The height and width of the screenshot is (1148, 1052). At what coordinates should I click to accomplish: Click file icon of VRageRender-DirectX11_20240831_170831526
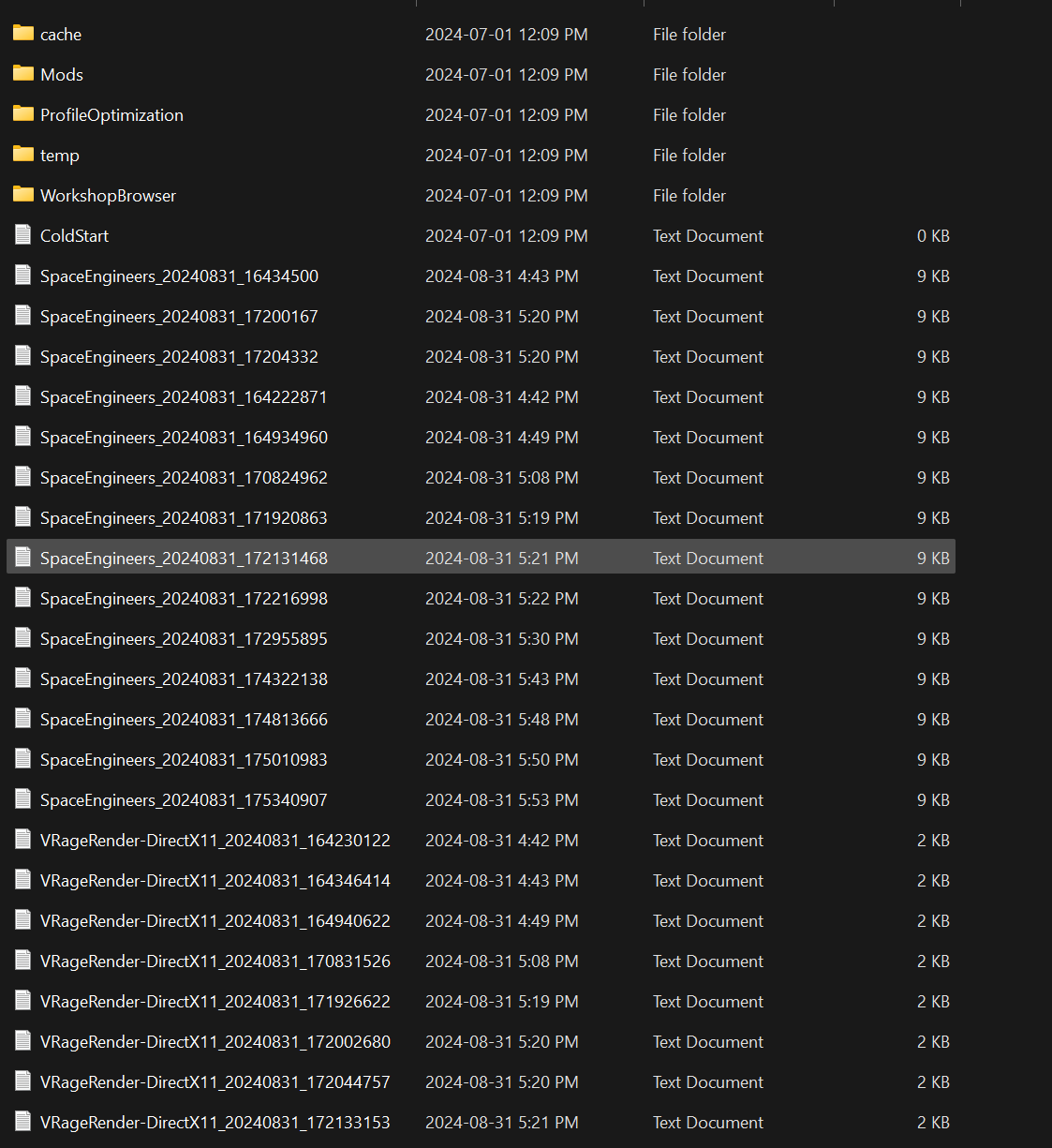23,960
